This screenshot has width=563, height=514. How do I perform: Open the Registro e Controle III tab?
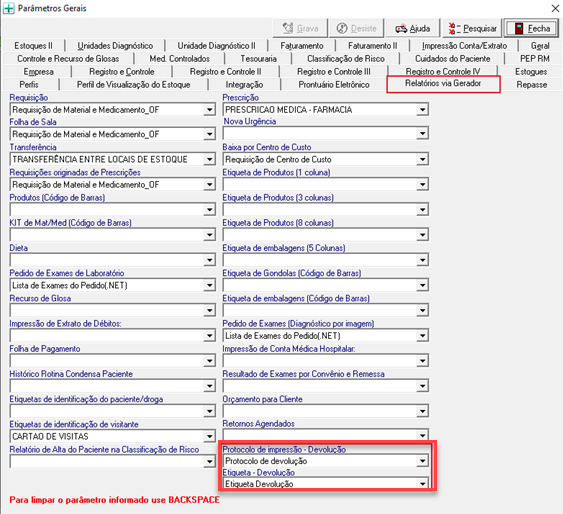pos(334,72)
